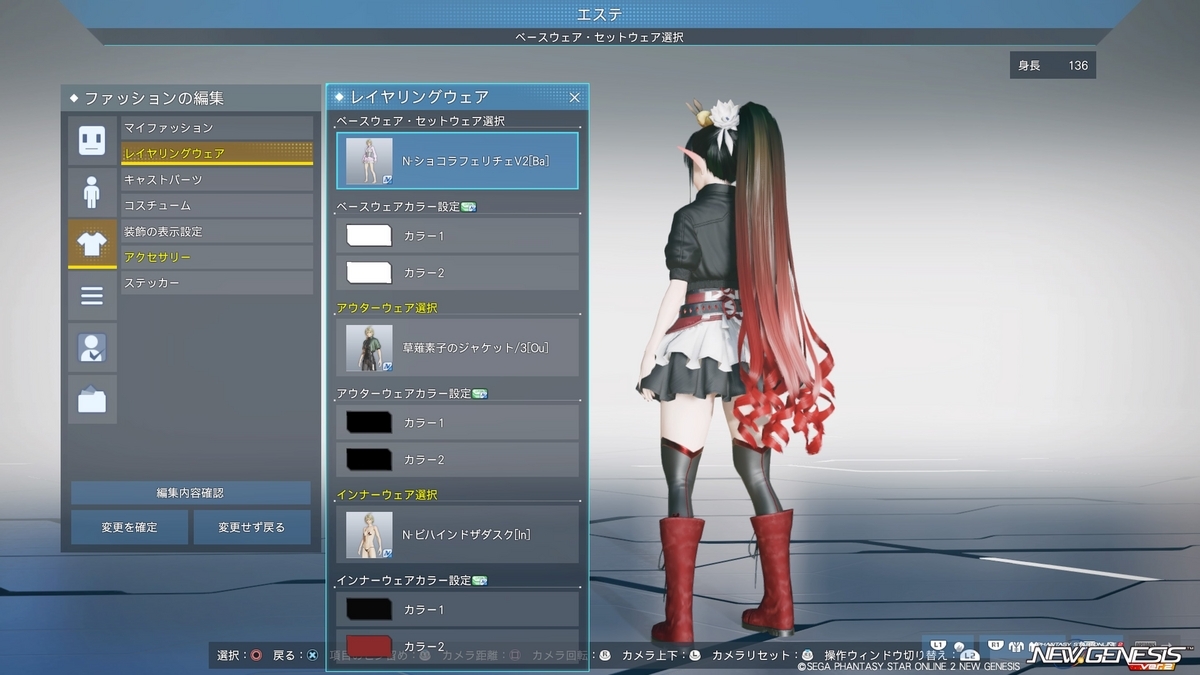Image resolution: width=1200 pixels, height=675 pixels.
Task: Click カメラ上下 stick prompt icon
Action: coord(695,656)
